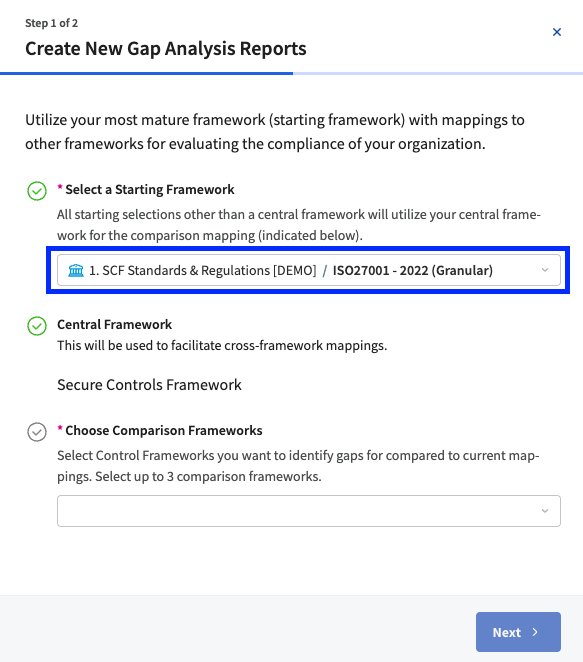
Task: Click the building icon in the starting framework field
Action: (x=76, y=270)
